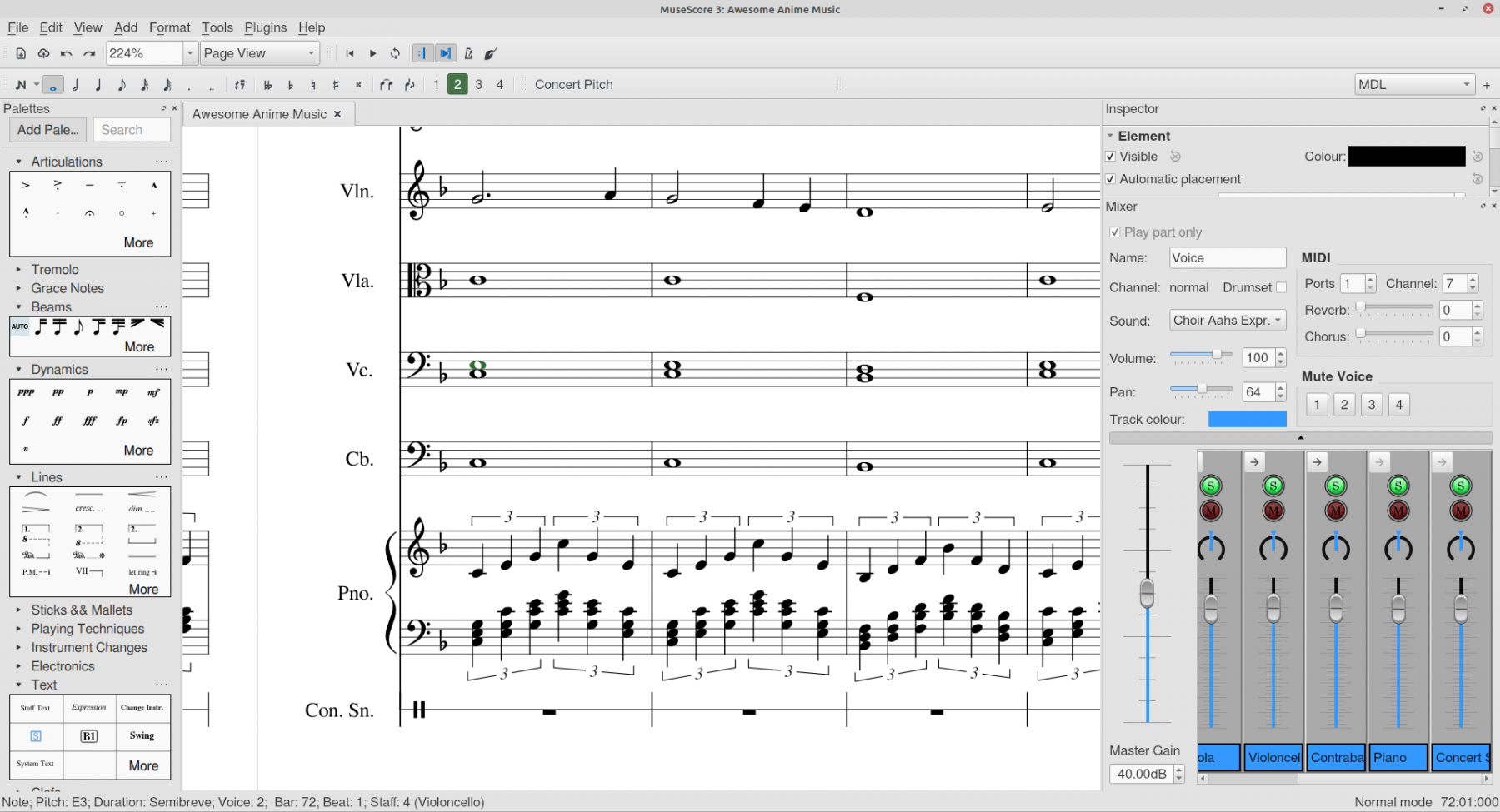The image size is (1500, 812).
Task: Click the Master Gain slider handle
Action: [1147, 594]
